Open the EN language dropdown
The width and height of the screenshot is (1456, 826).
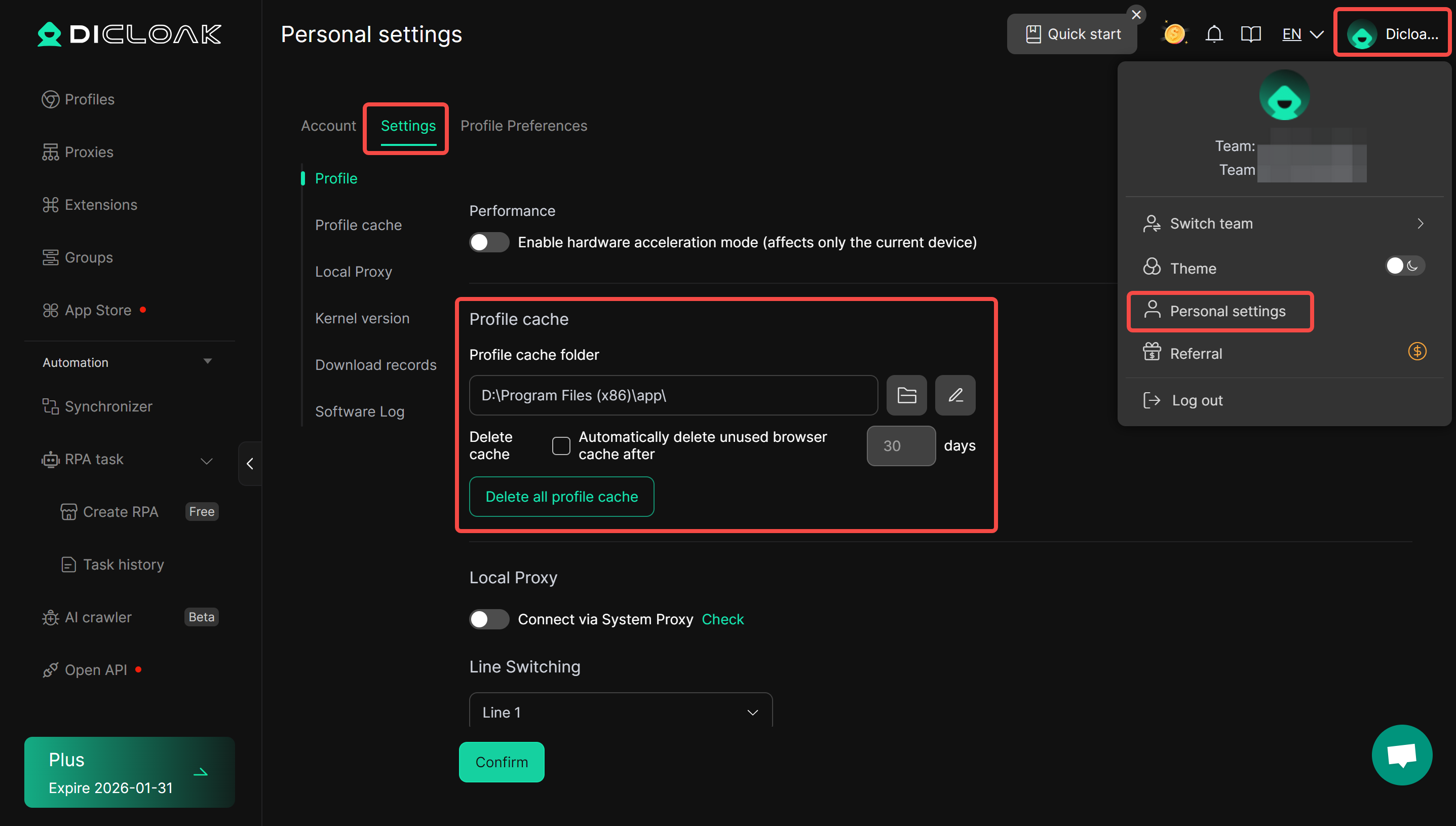pyautogui.click(x=1303, y=34)
